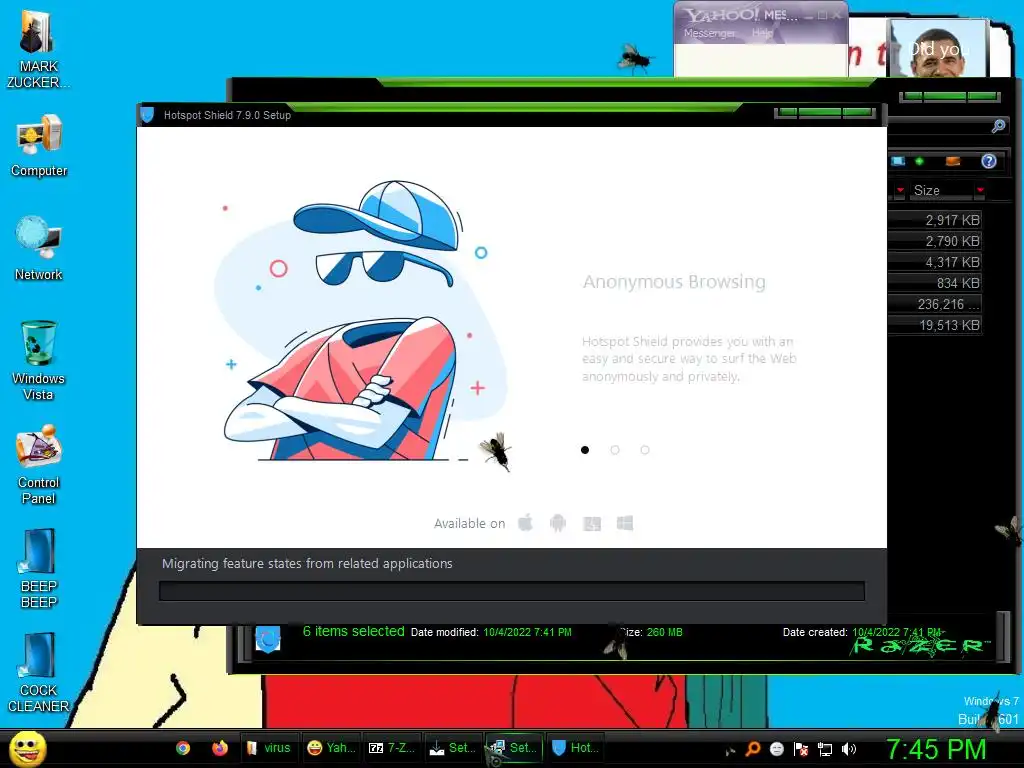Click the Date modified value 10/4/2022 7:41 PM
Screen dimensions: 1024x768
click(527, 632)
